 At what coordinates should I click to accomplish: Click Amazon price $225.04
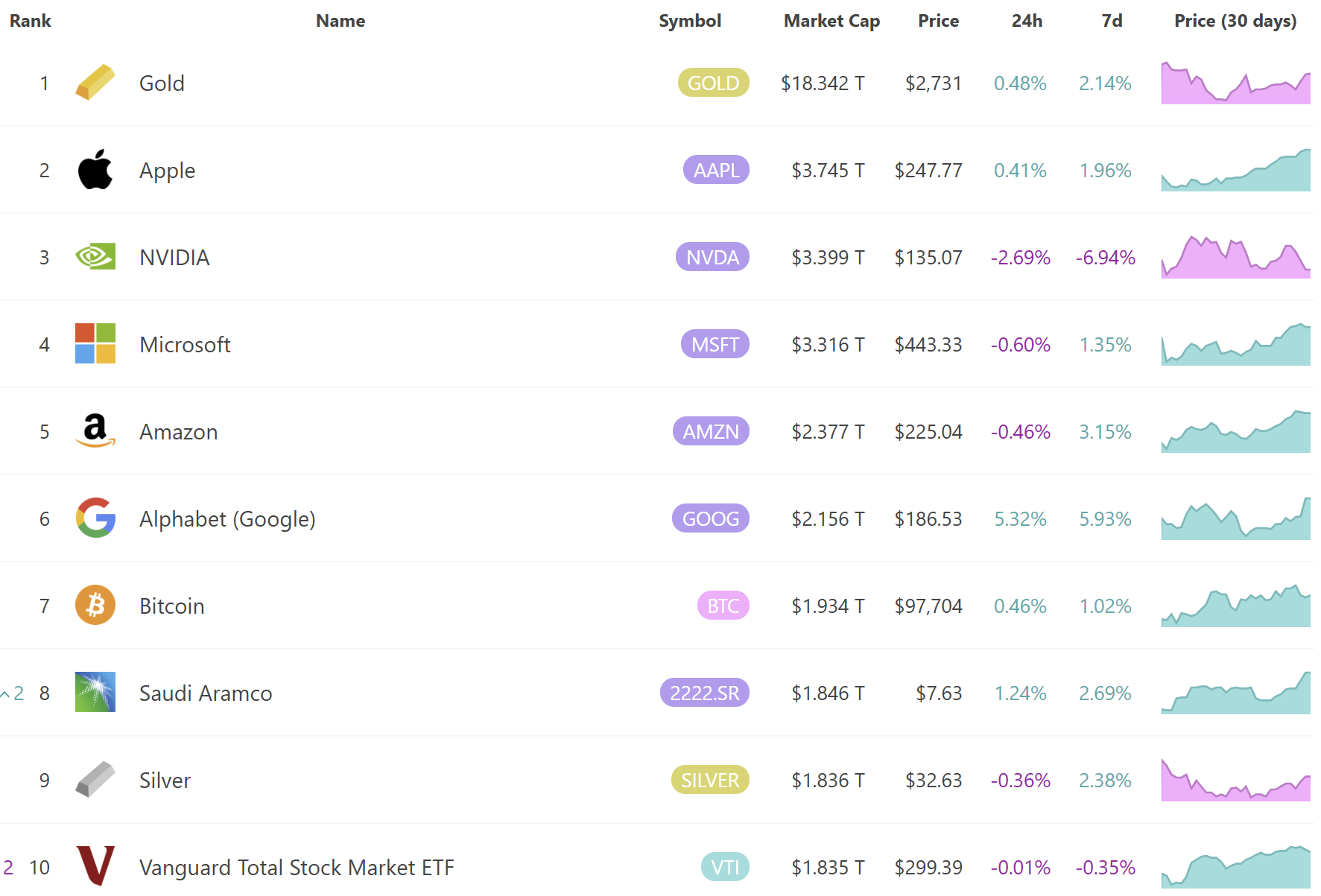928,432
